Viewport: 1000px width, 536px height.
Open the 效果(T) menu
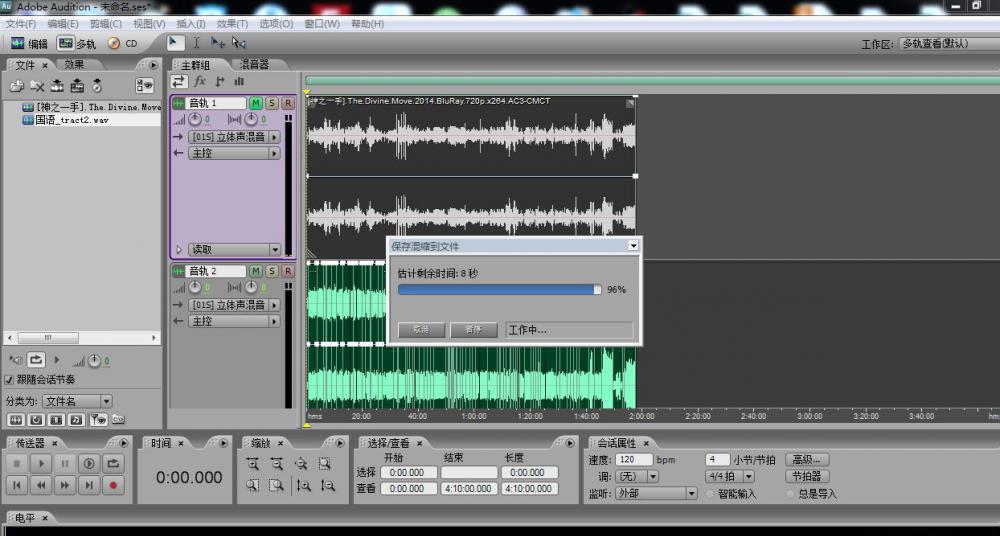[x=232, y=24]
